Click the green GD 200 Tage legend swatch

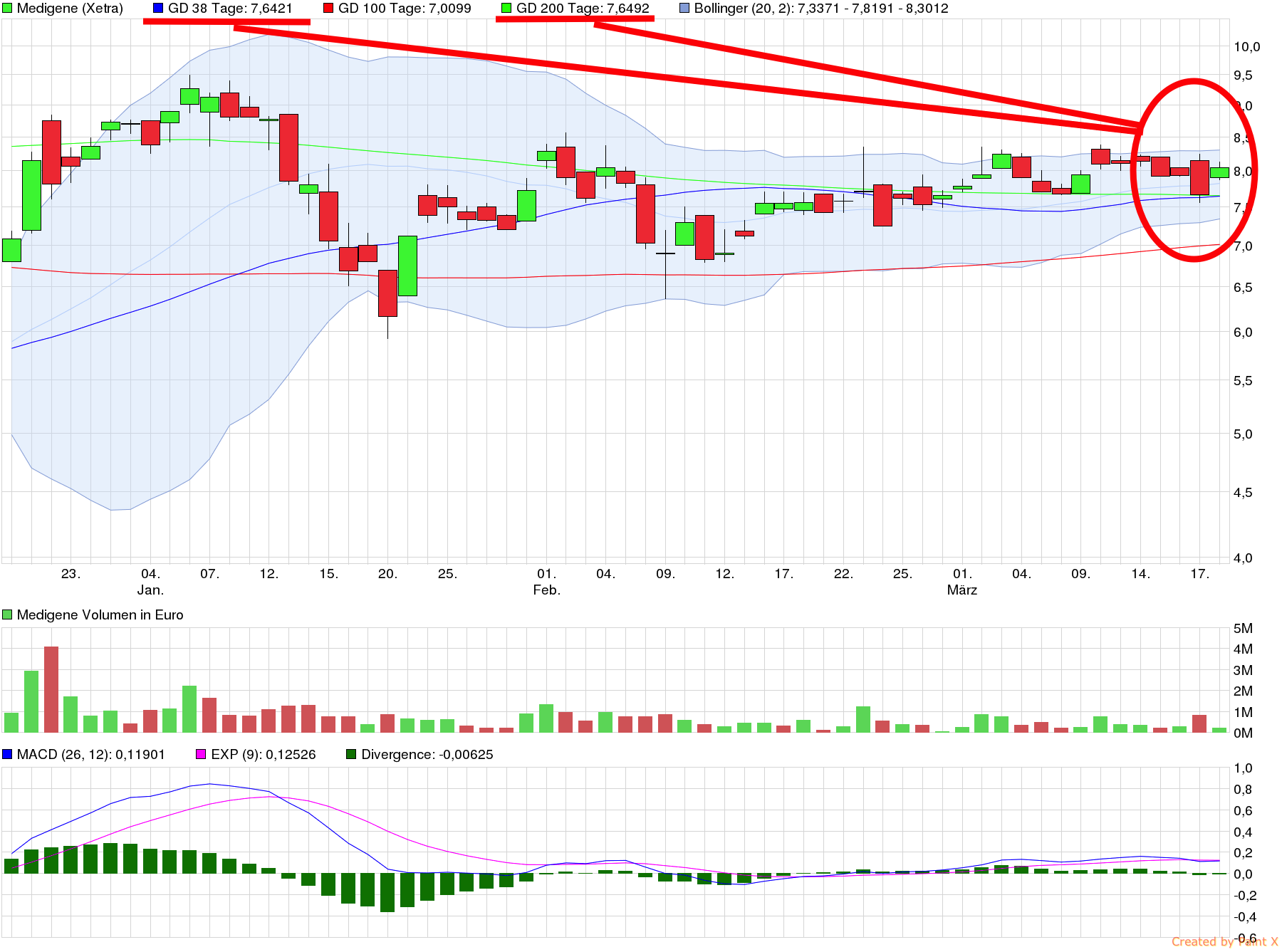click(506, 9)
